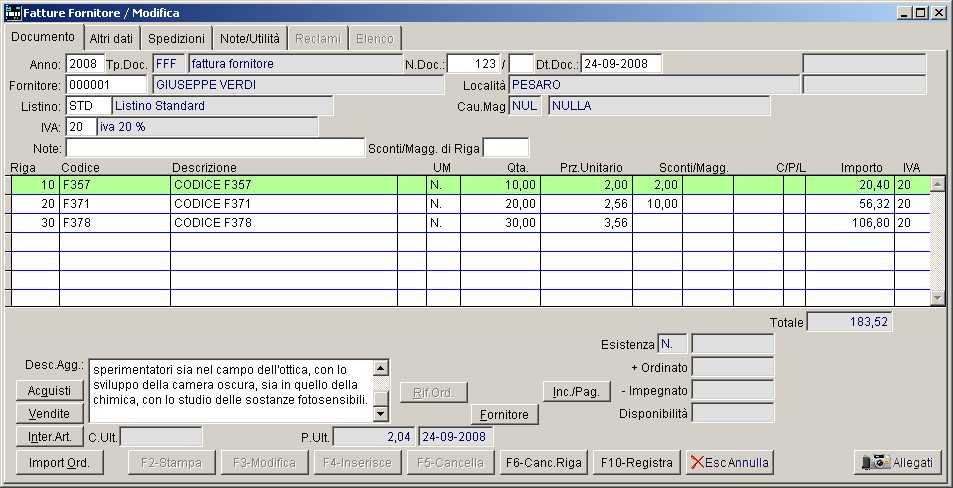Click the Acquisti button
Screen dimensions: 953x488
pyautogui.click(x=49, y=390)
